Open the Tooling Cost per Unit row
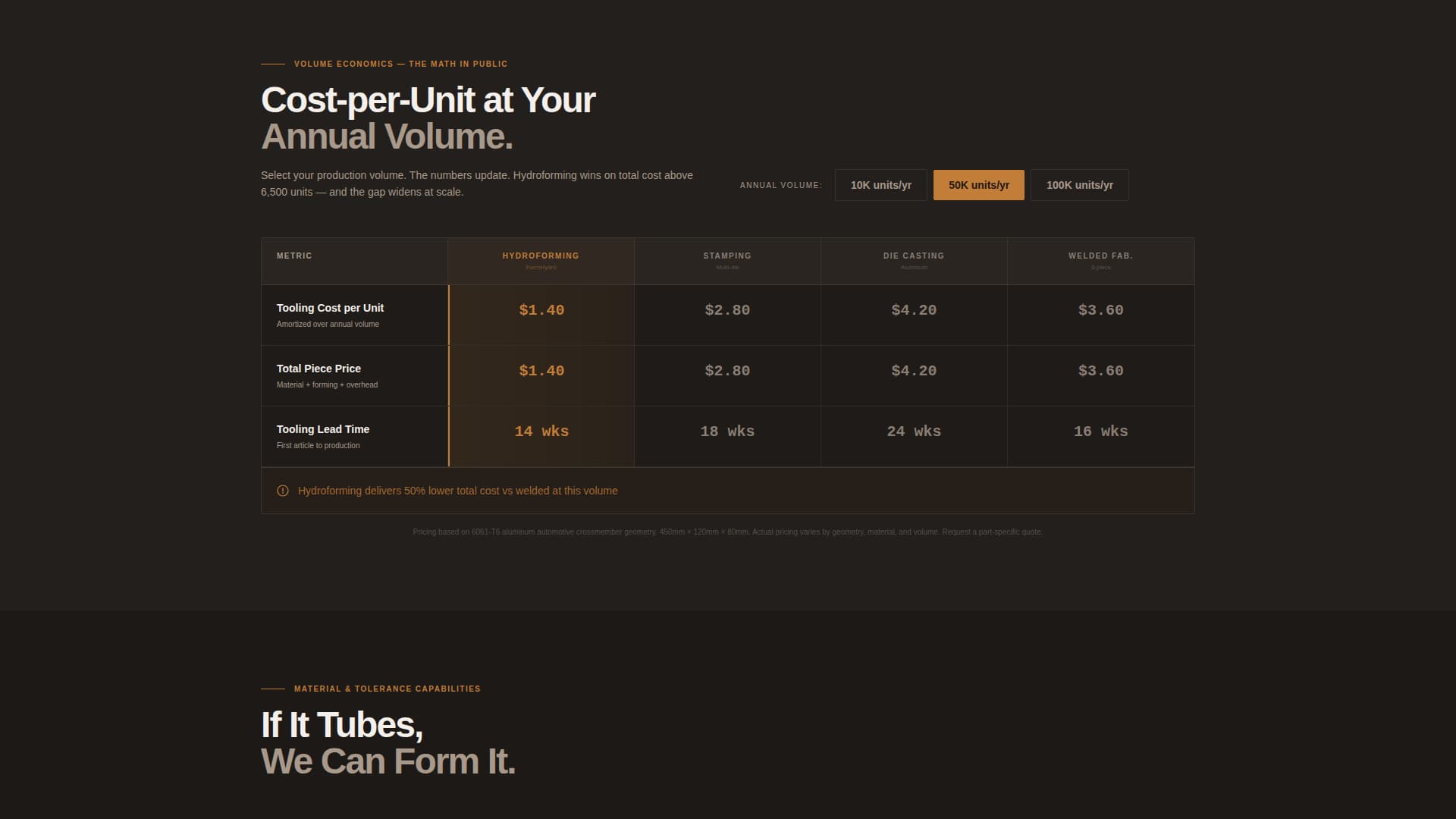This screenshot has width=1456, height=819. (330, 308)
